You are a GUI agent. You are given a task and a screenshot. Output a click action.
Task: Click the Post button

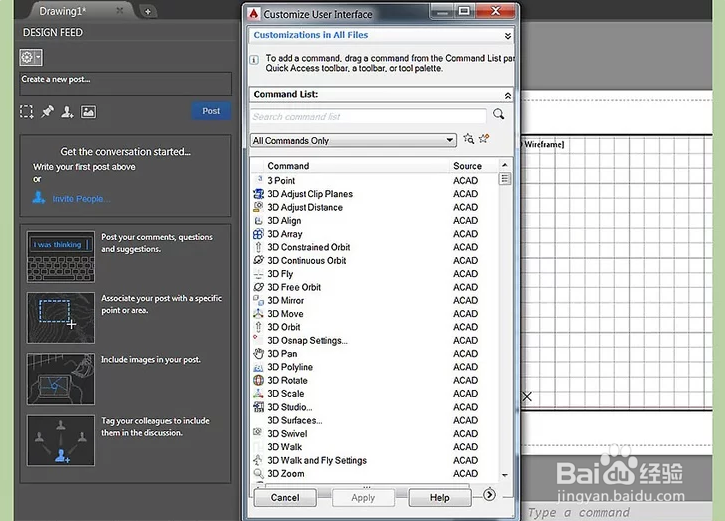coord(211,111)
